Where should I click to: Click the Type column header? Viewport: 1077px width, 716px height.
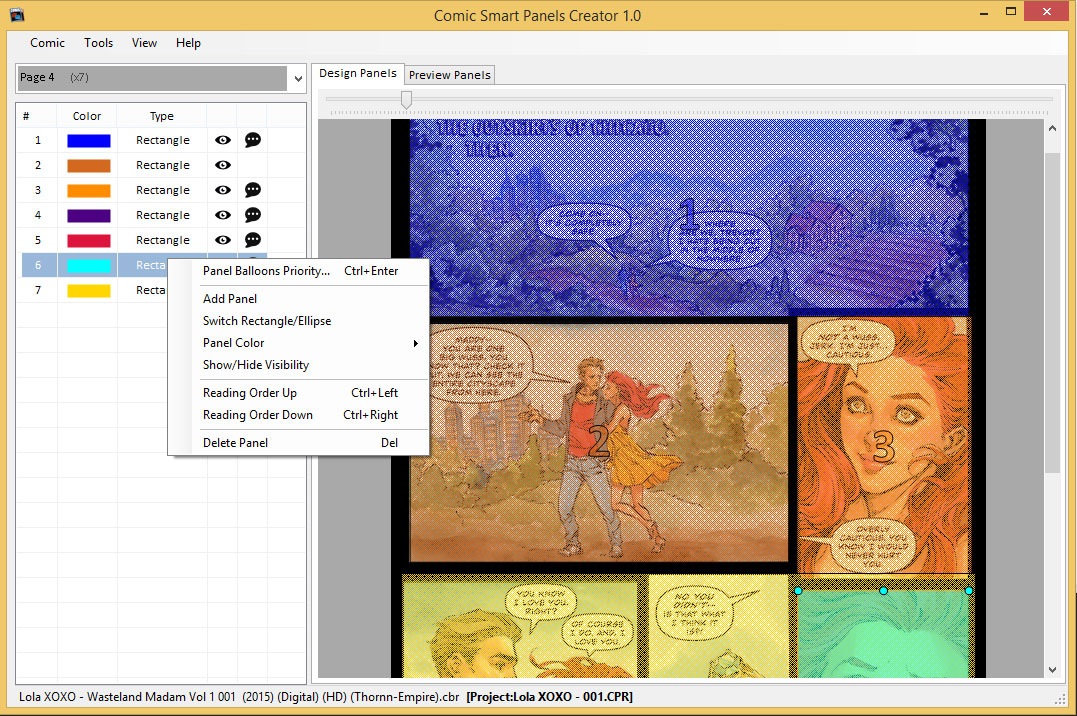click(x=162, y=116)
